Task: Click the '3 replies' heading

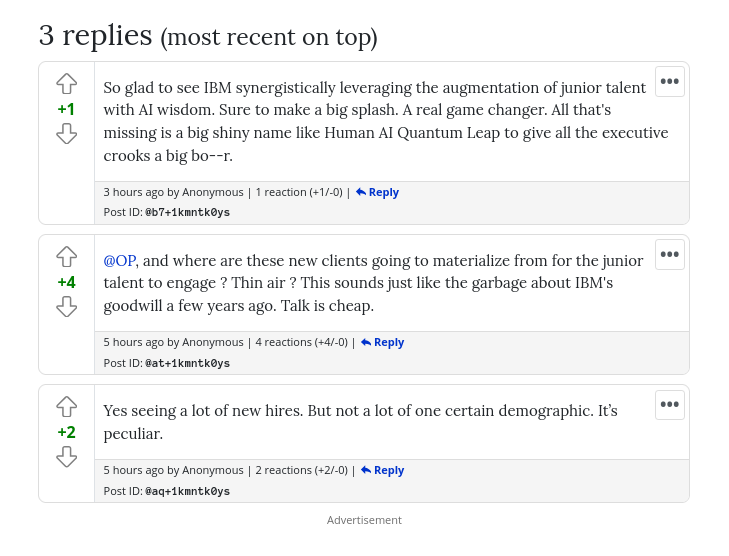Action: [95, 36]
